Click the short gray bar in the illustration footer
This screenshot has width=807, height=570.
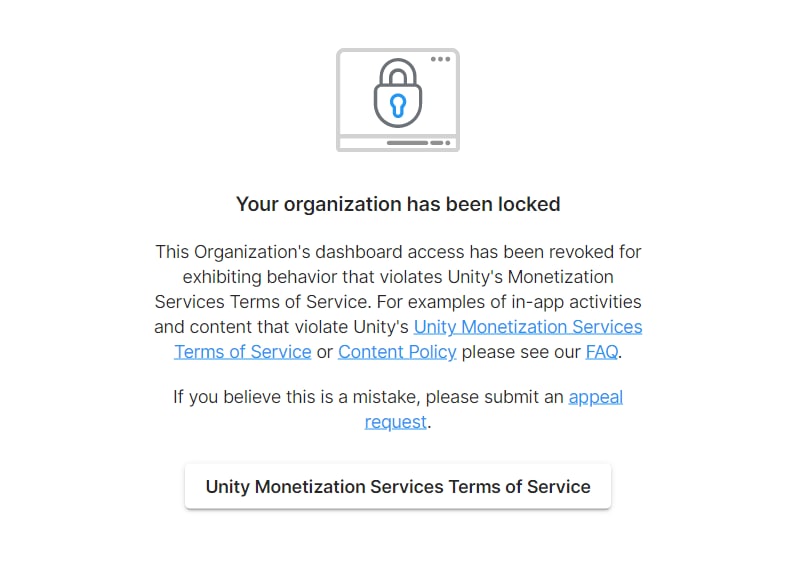pyautogui.click(x=437, y=143)
